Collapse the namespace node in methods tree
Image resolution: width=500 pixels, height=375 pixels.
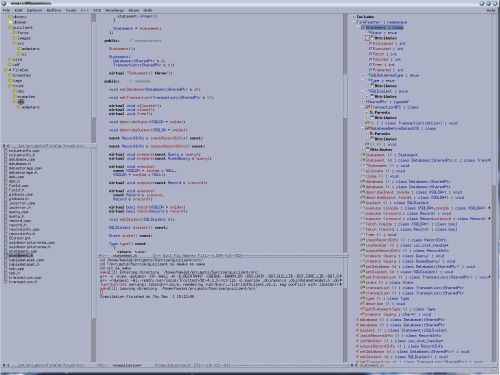[x=354, y=22]
